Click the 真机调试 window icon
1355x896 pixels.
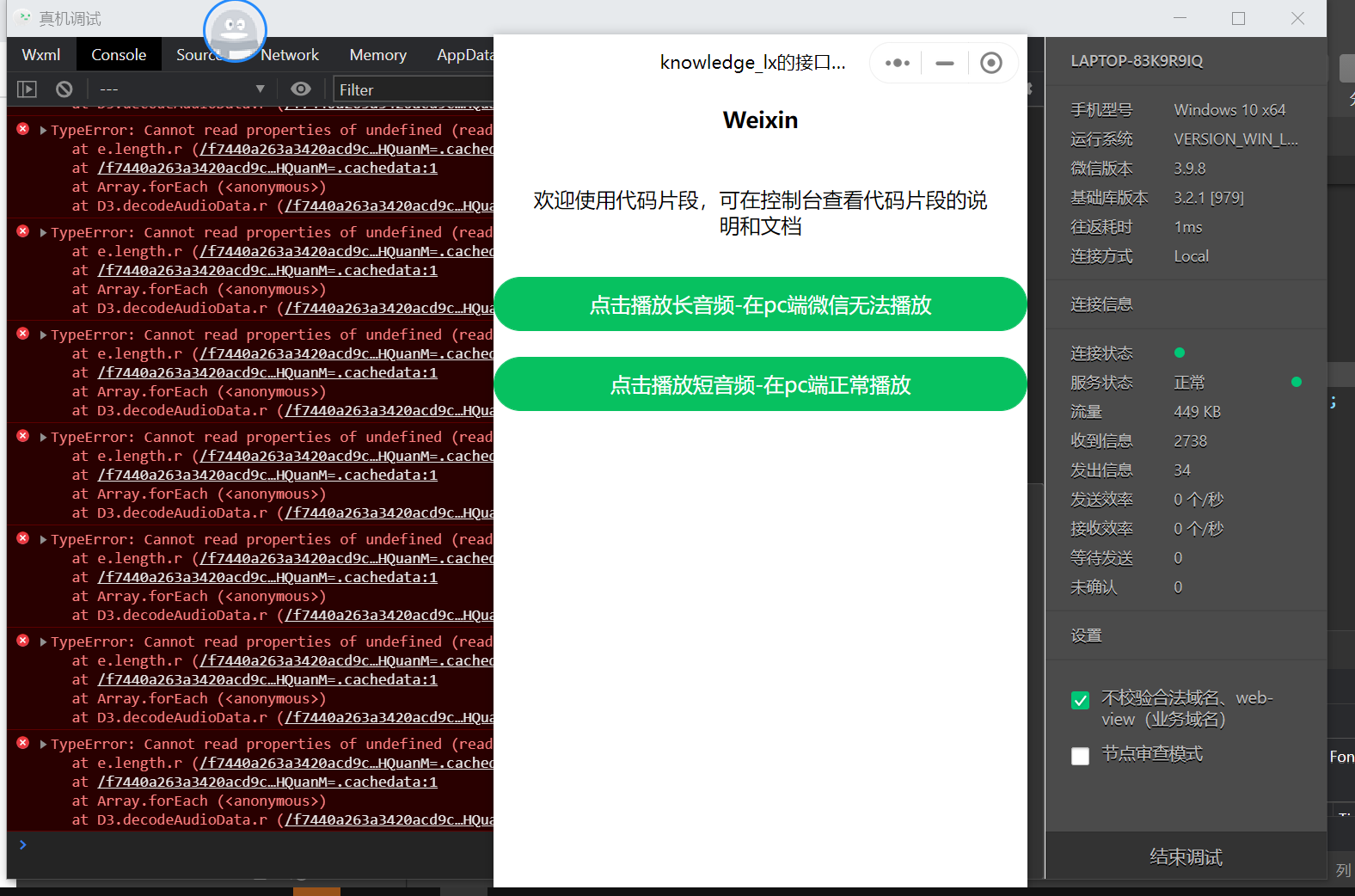tap(25, 17)
